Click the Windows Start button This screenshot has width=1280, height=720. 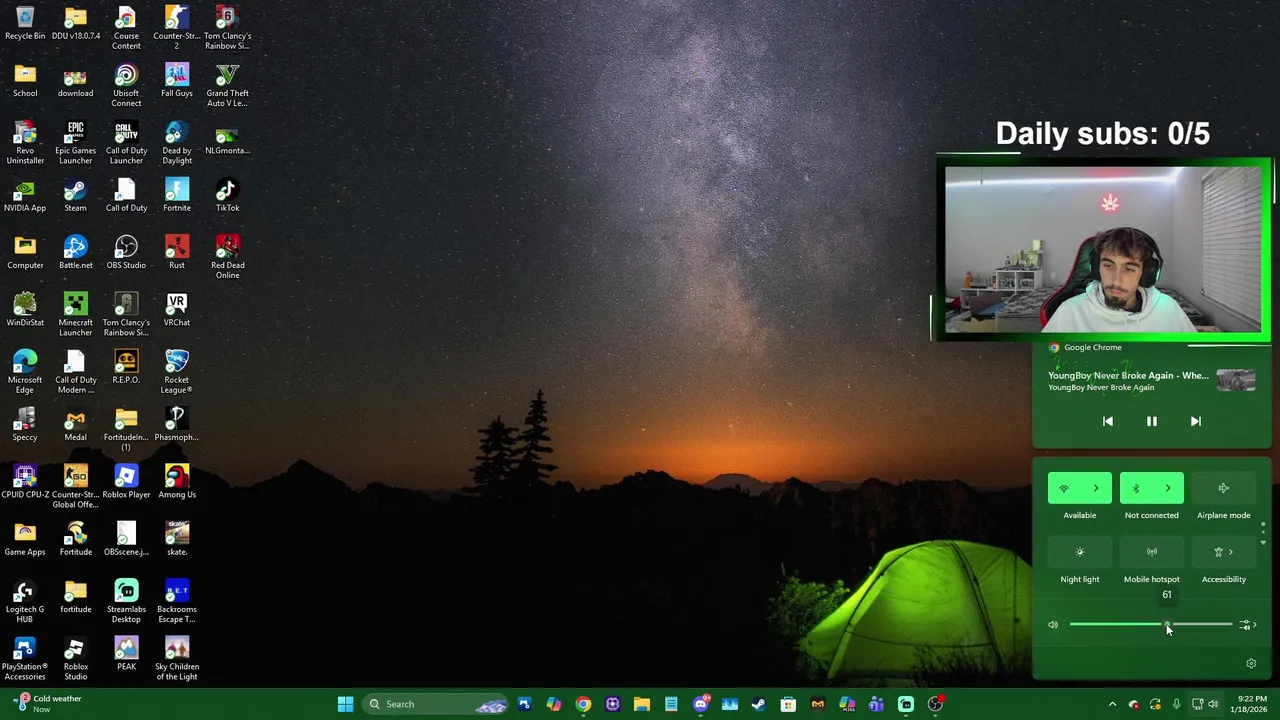pos(345,704)
